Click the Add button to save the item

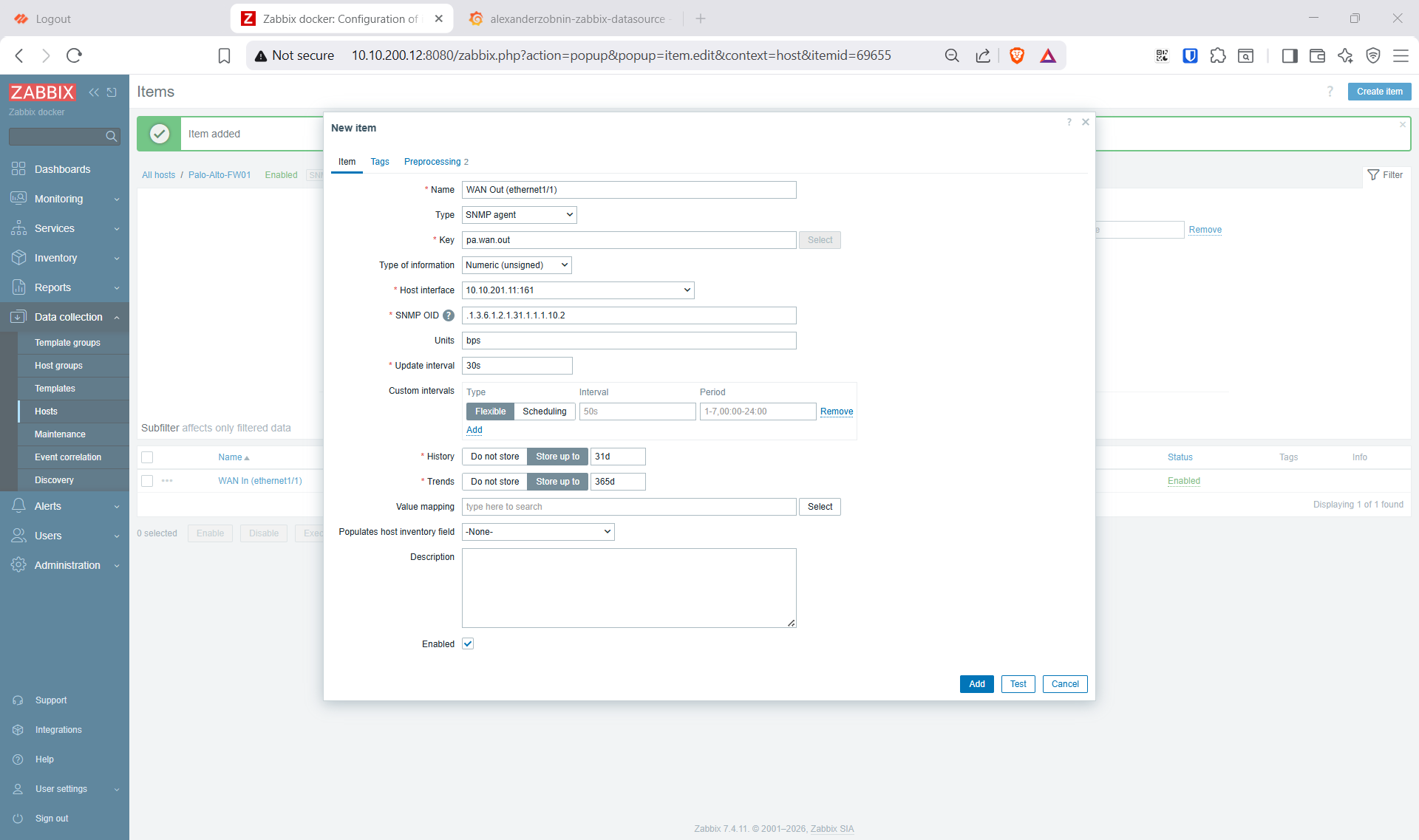[977, 684]
